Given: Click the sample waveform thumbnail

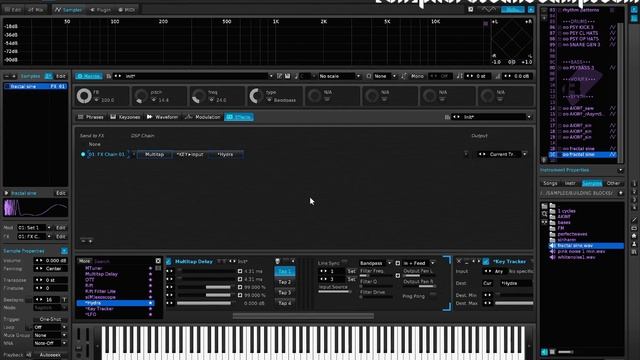Looking at the screenshot, I should click(36, 208).
